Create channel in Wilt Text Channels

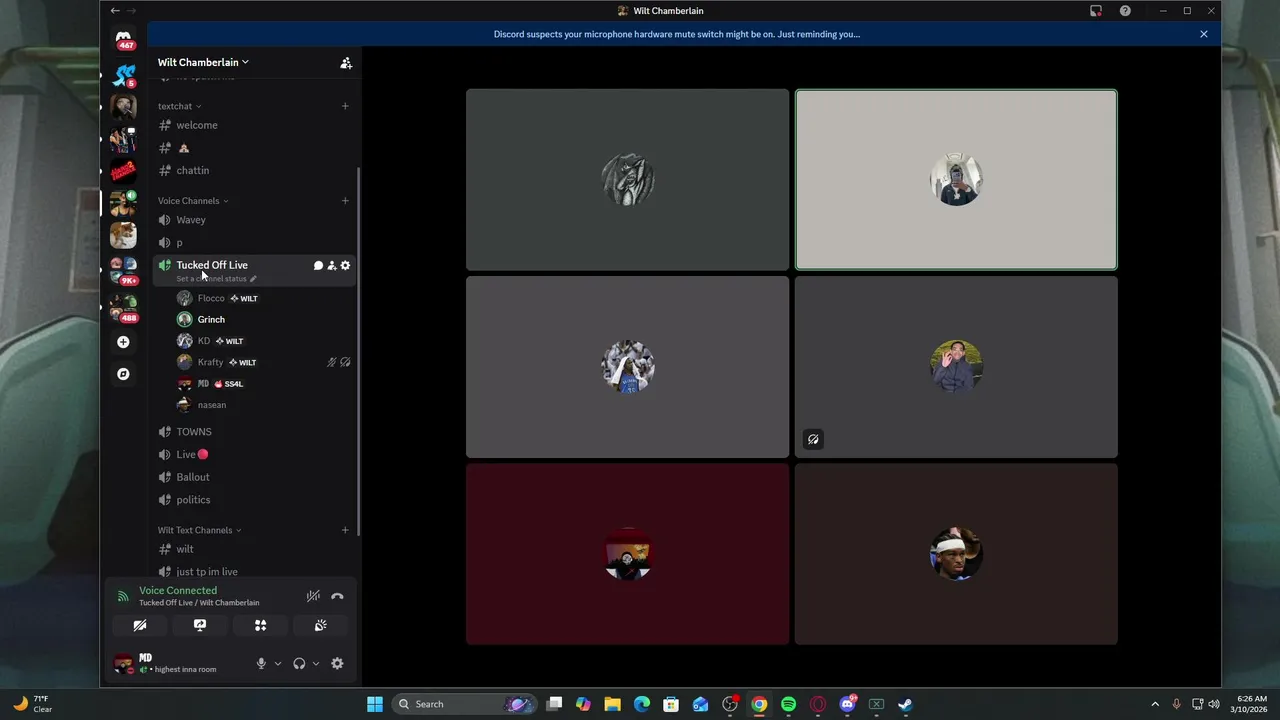tap(345, 530)
